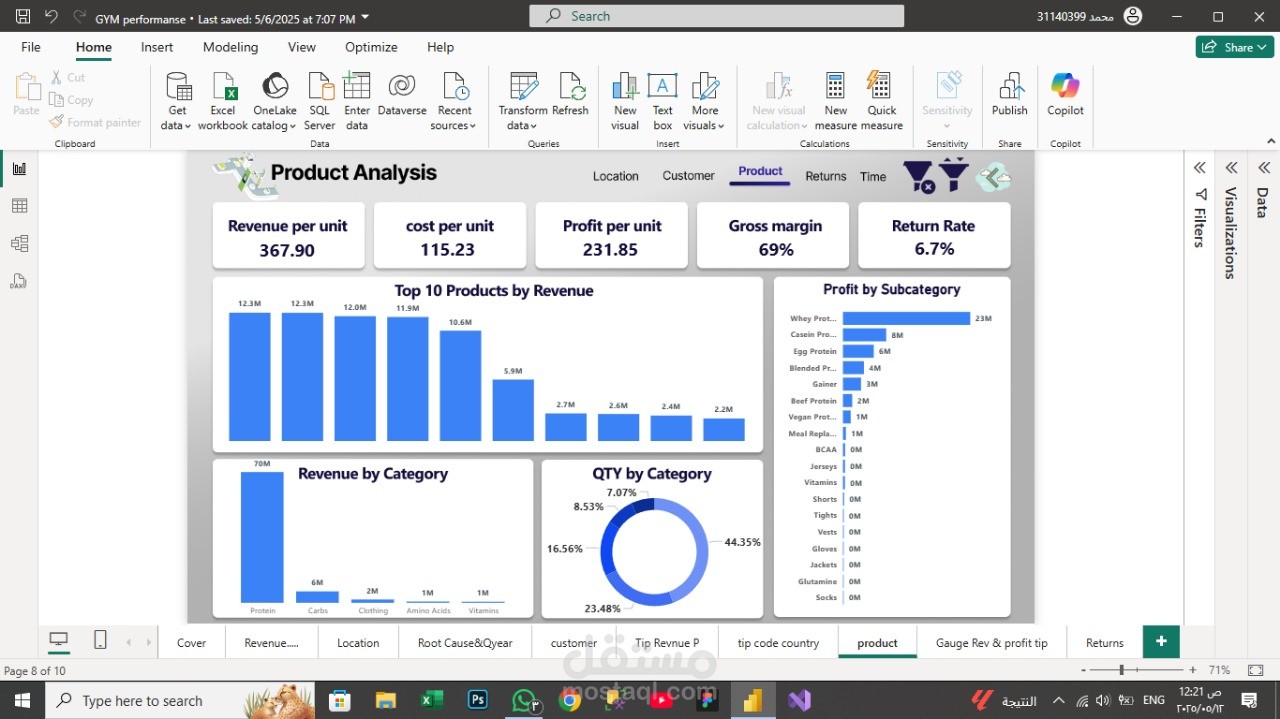Screen dimensions: 1280x719
Task: Create a New measure
Action: point(836,101)
